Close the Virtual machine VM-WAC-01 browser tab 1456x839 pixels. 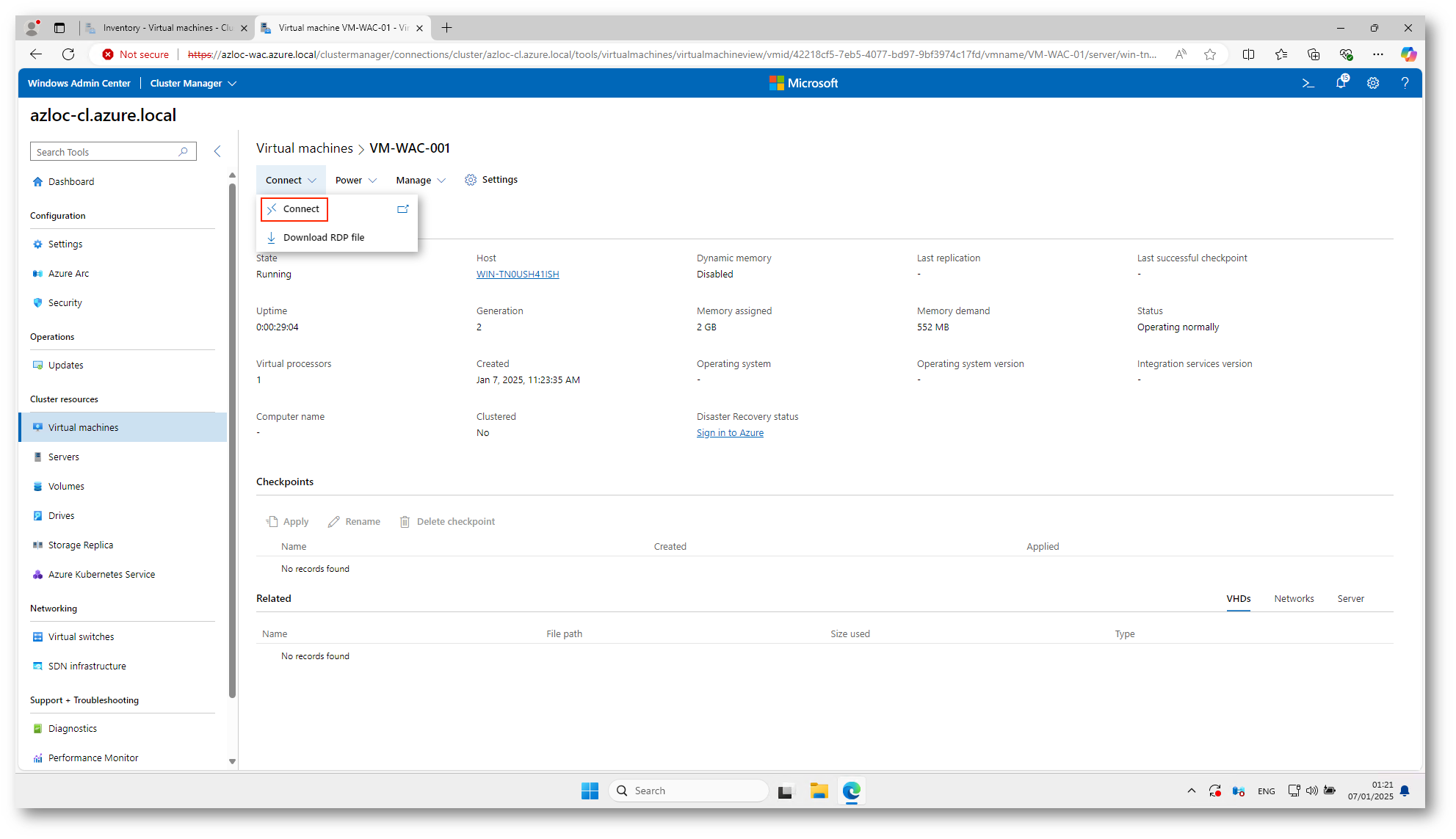point(419,28)
